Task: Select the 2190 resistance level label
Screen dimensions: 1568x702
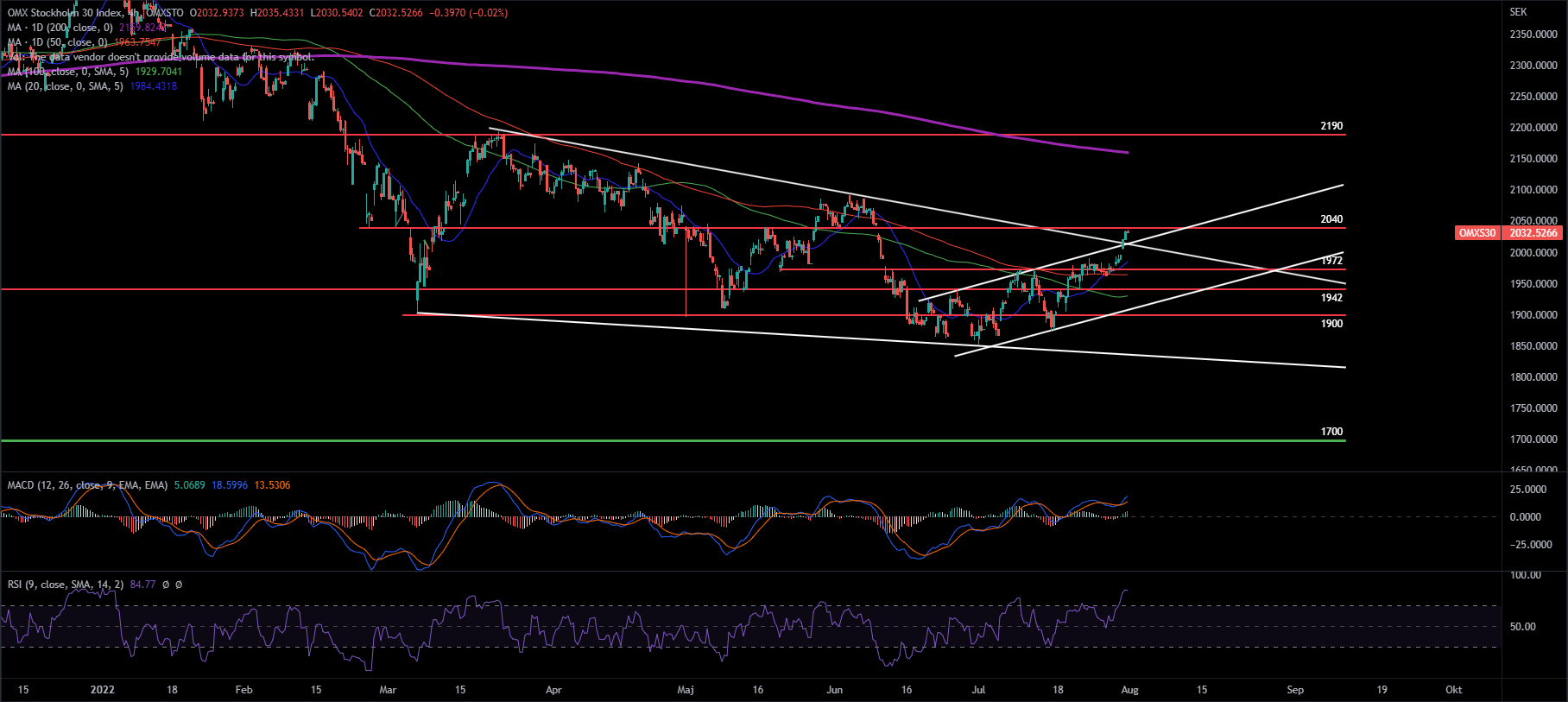Action: (x=1331, y=126)
